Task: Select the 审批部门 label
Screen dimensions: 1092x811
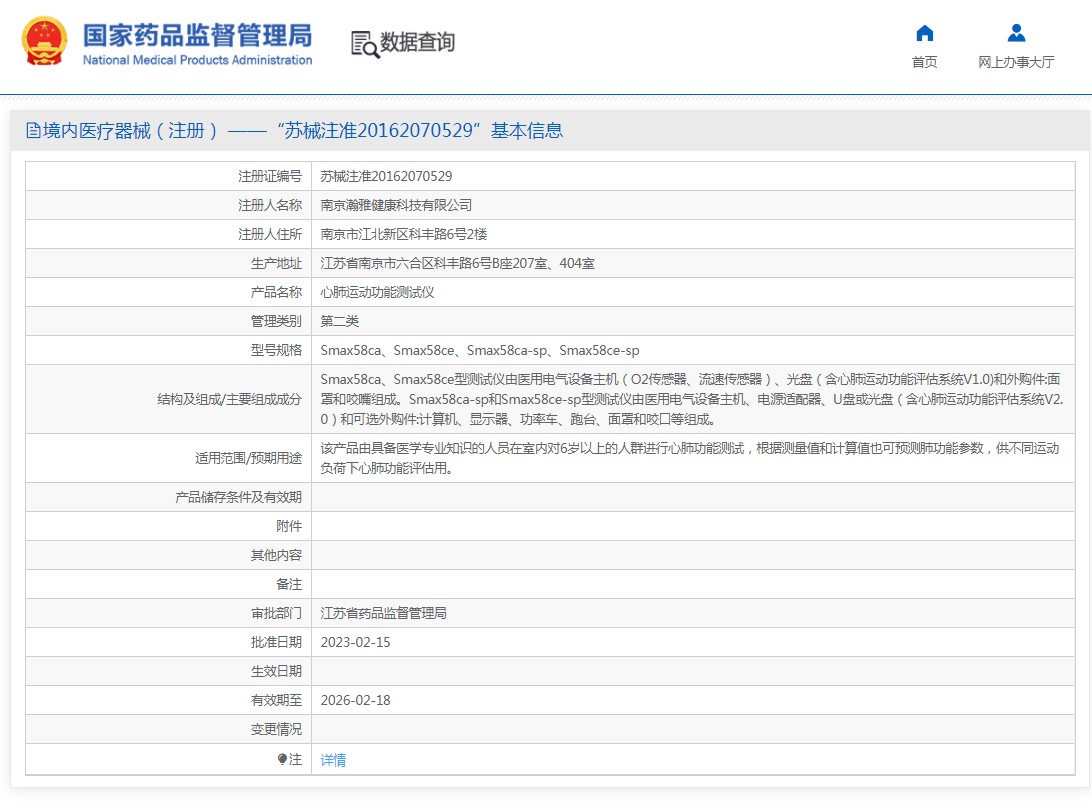Action: coord(276,613)
